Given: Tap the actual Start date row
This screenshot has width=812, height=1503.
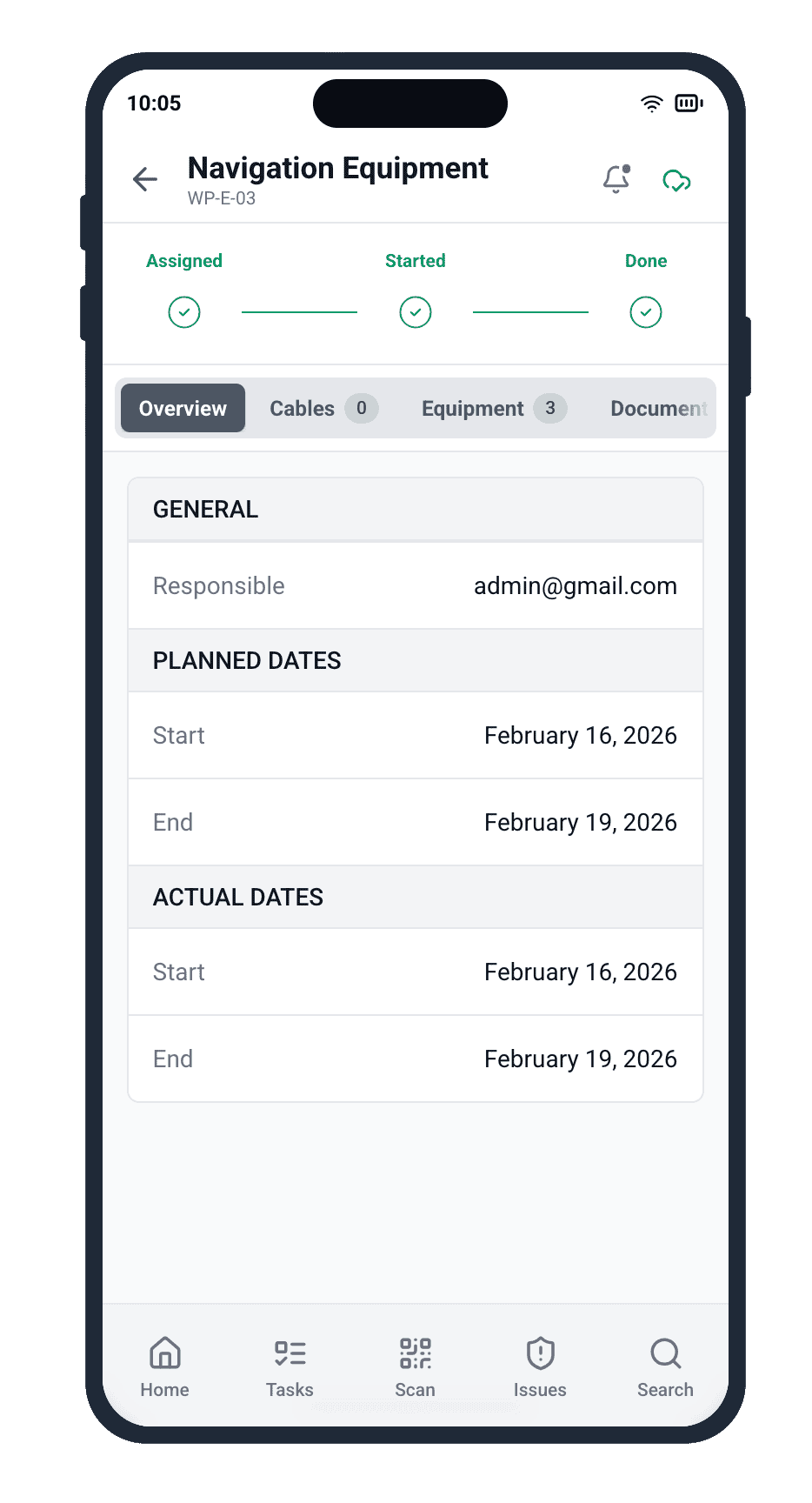Looking at the screenshot, I should (x=415, y=972).
